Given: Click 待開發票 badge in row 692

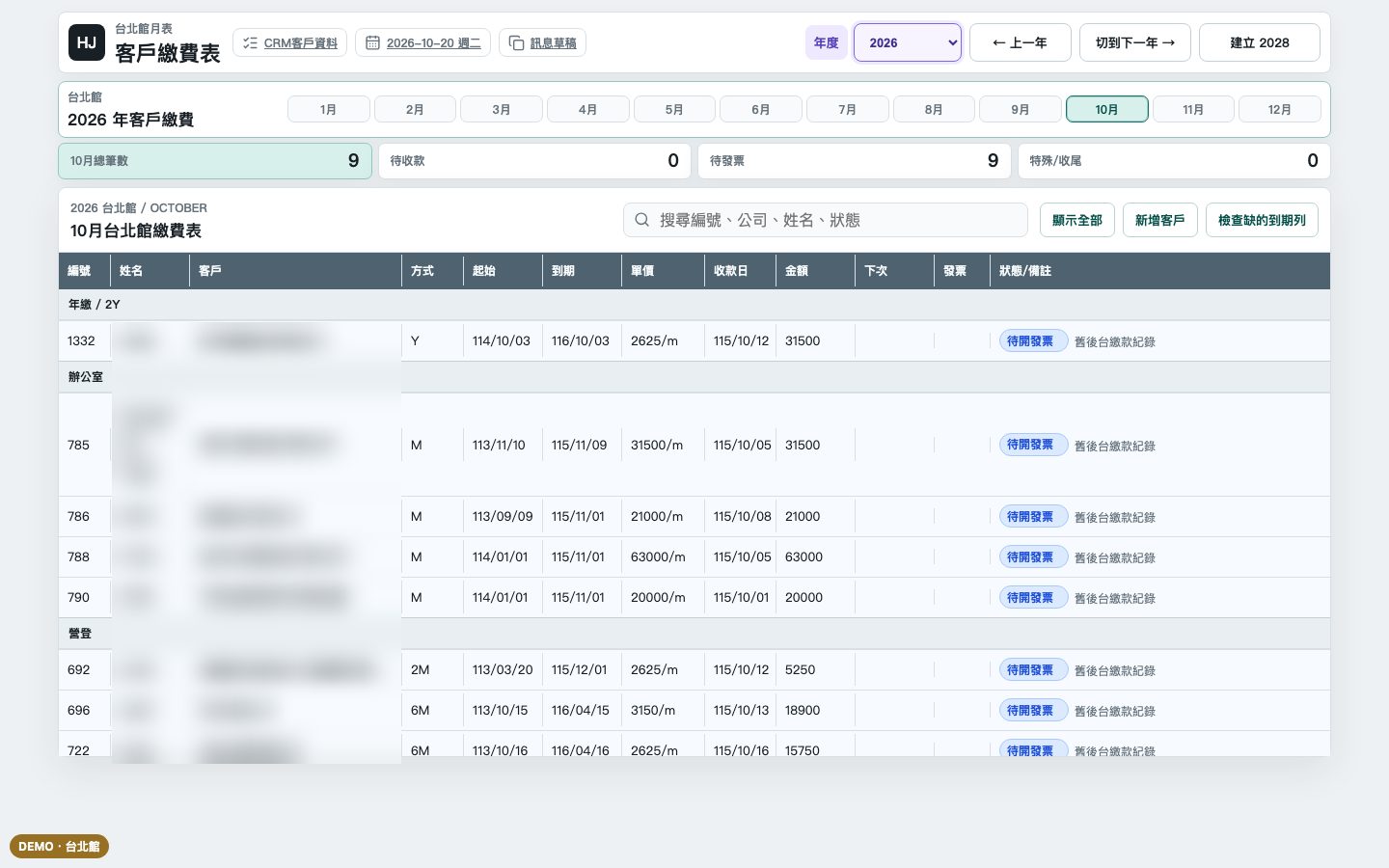Looking at the screenshot, I should point(1033,670).
